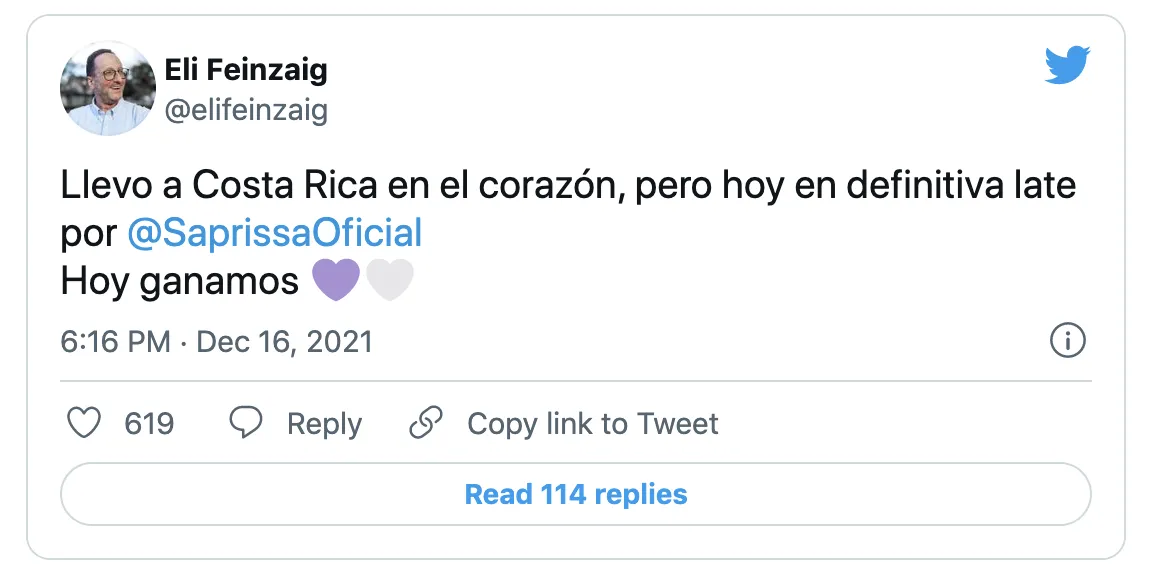Click the word 'por' in the tweet

tap(89, 234)
